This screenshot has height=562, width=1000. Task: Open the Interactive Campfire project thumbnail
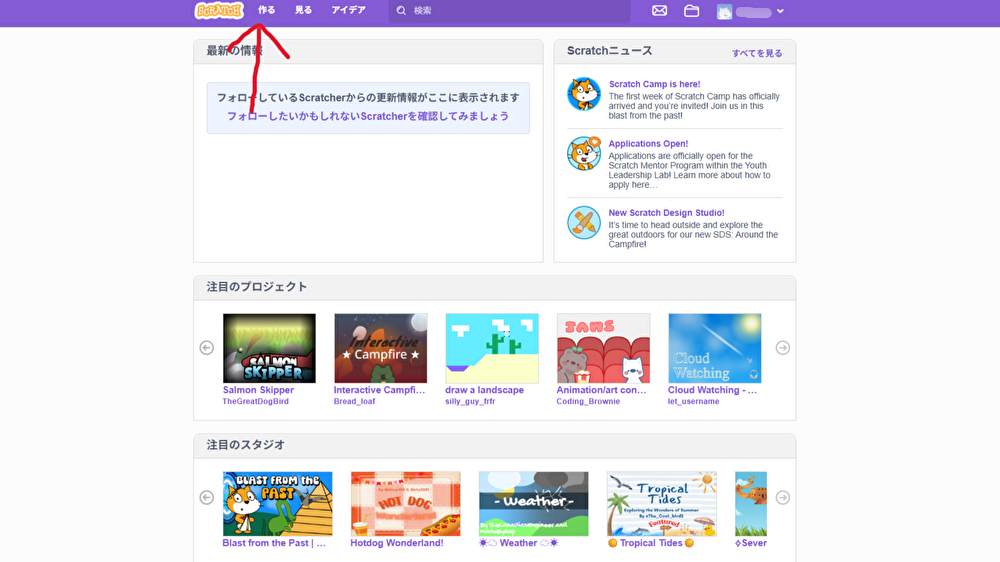pyautogui.click(x=381, y=348)
